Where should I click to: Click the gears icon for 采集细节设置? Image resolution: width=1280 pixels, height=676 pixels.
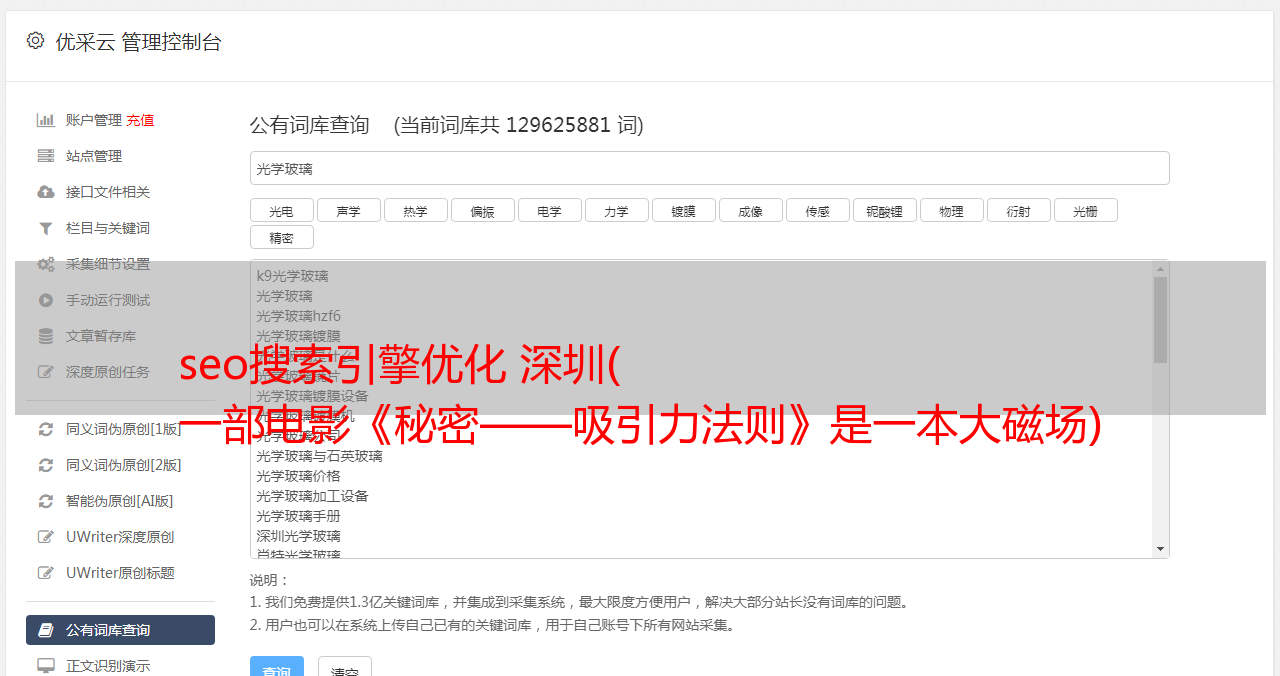click(45, 264)
